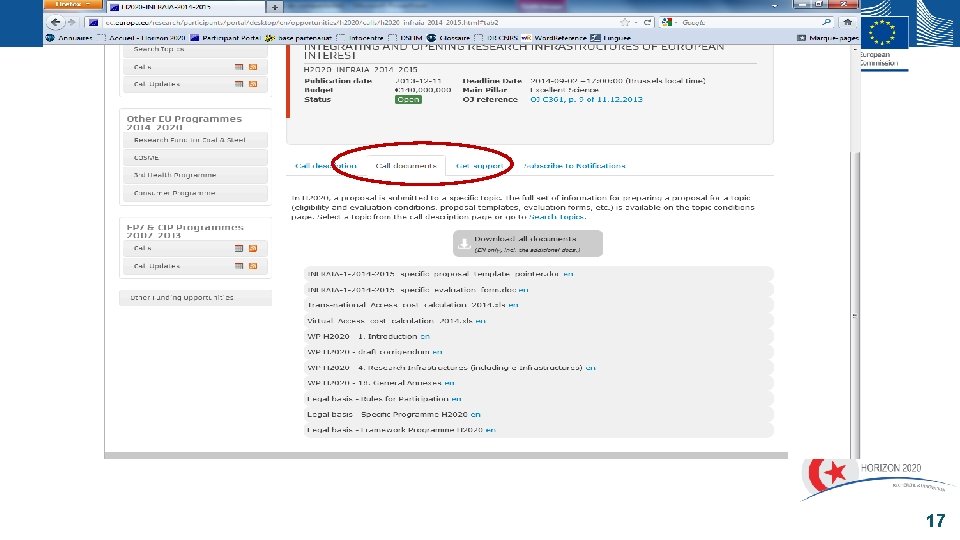The image size is (960, 540).
Task: Open 'en' for Trans-national Access cost calculation xls
Action: coord(513,305)
